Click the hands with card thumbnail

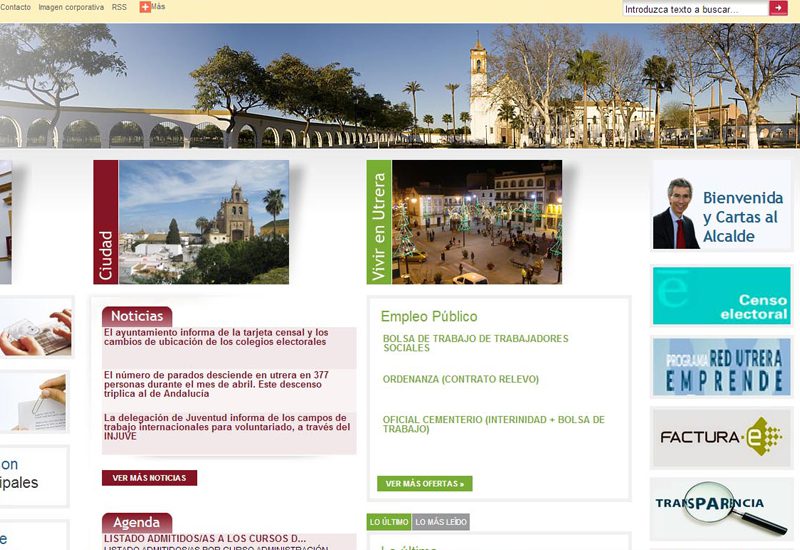pyautogui.click(x=36, y=328)
